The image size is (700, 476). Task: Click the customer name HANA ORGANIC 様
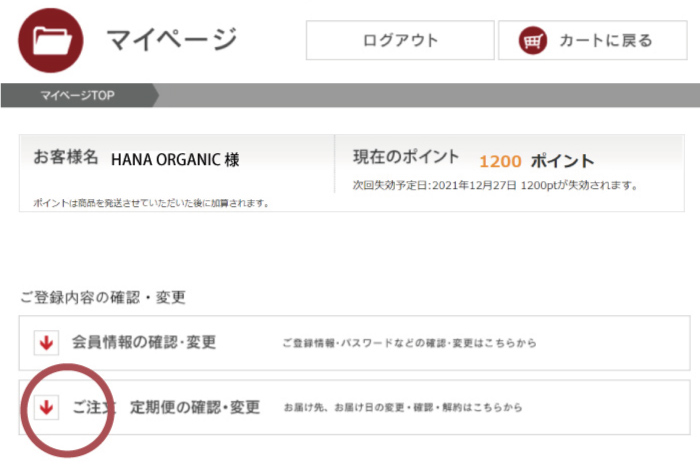point(175,159)
